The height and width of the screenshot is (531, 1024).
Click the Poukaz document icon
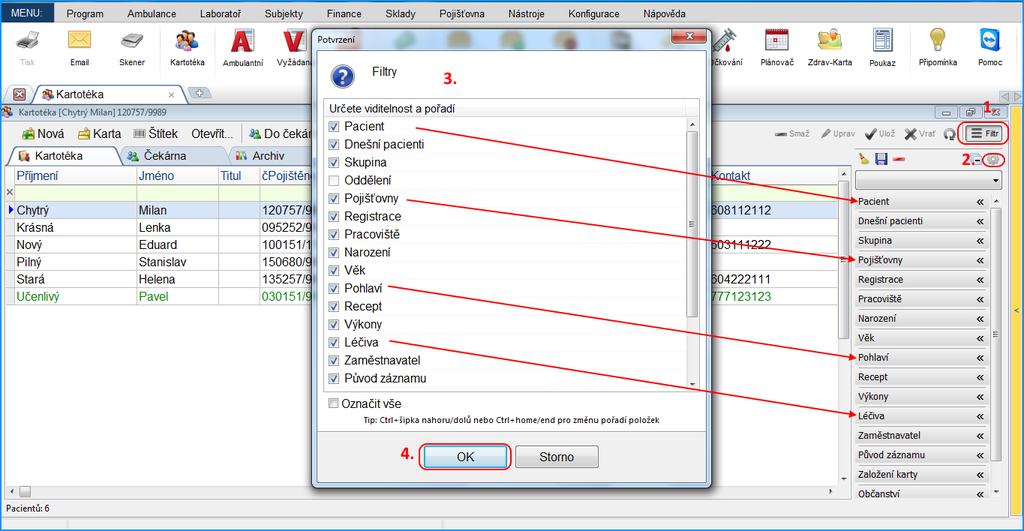point(882,42)
